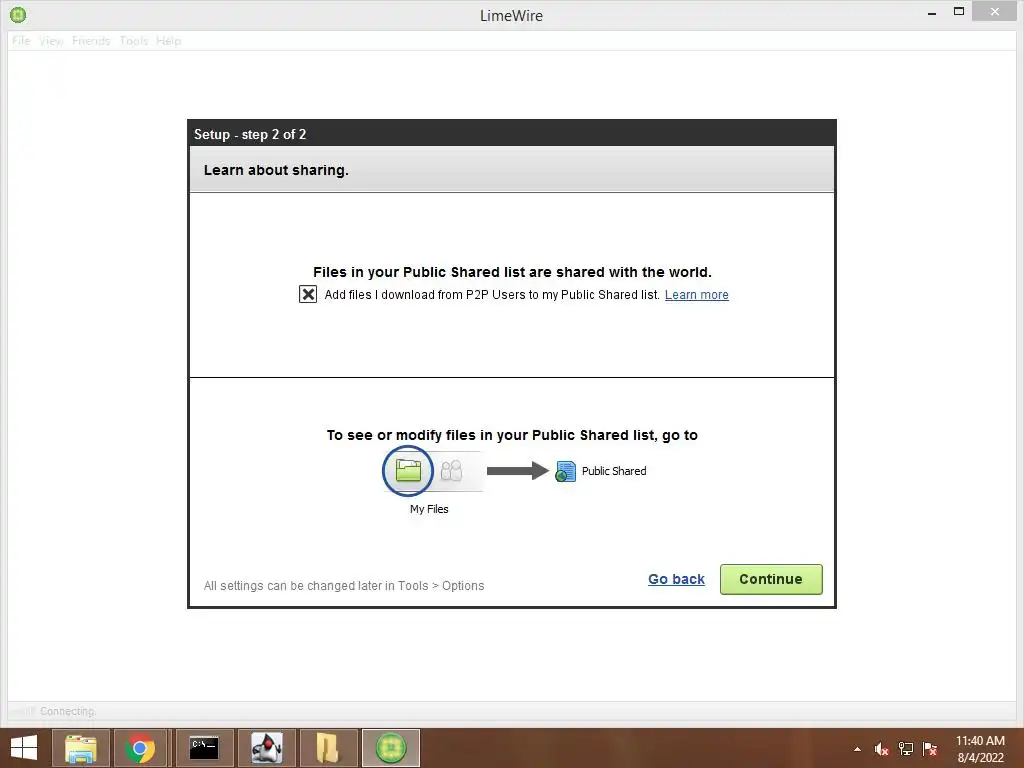Open the Action Center flag icon
The image size is (1024, 768).
click(930, 749)
